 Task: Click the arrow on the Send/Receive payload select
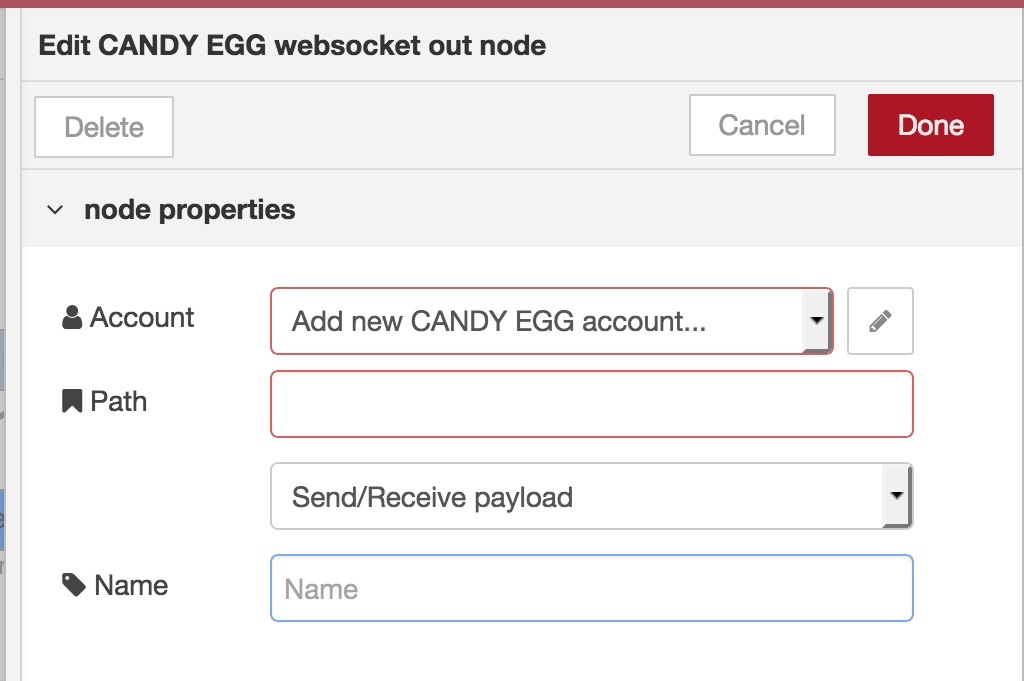[x=897, y=495]
